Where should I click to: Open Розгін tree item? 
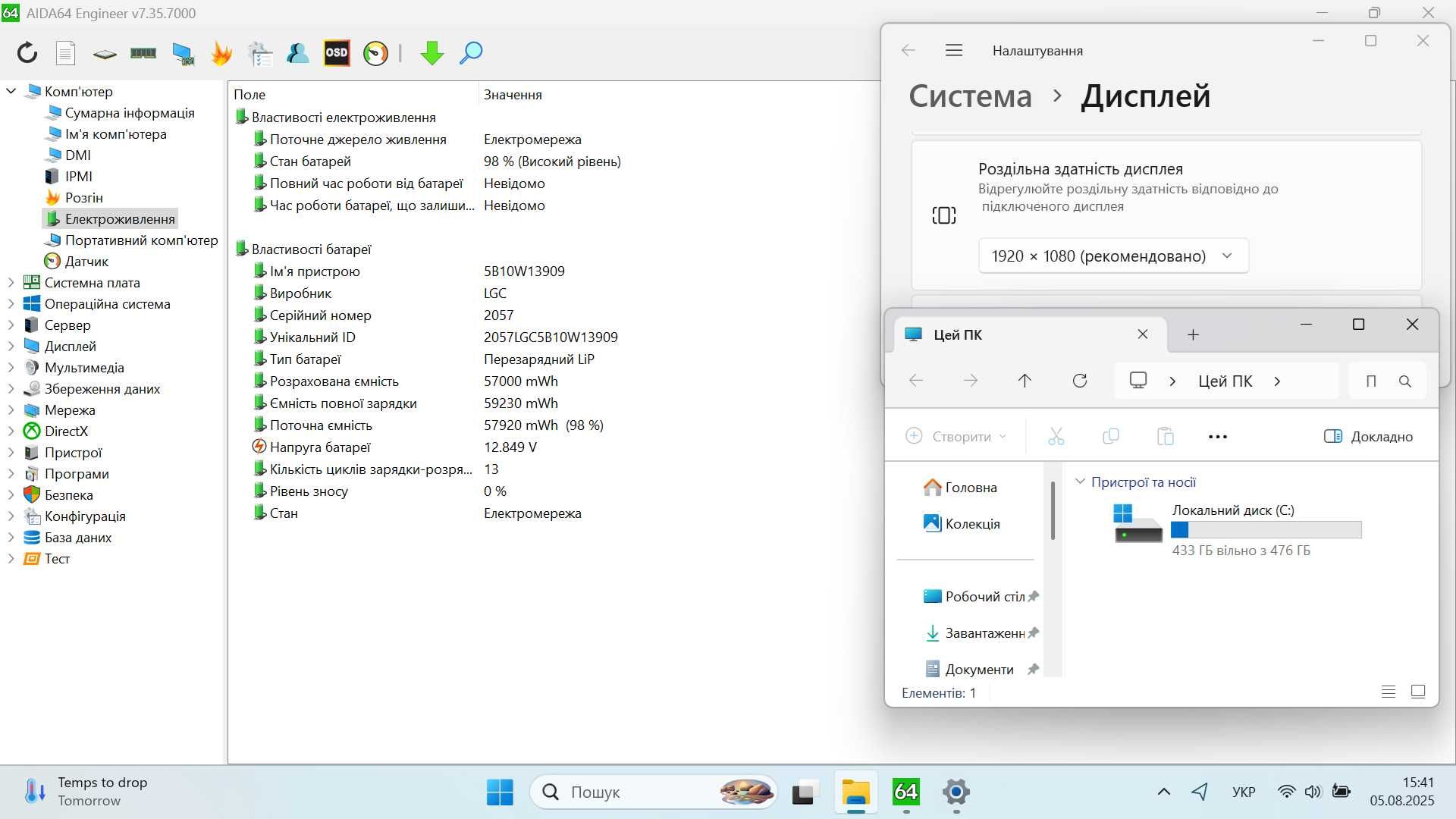pyautogui.click(x=83, y=197)
